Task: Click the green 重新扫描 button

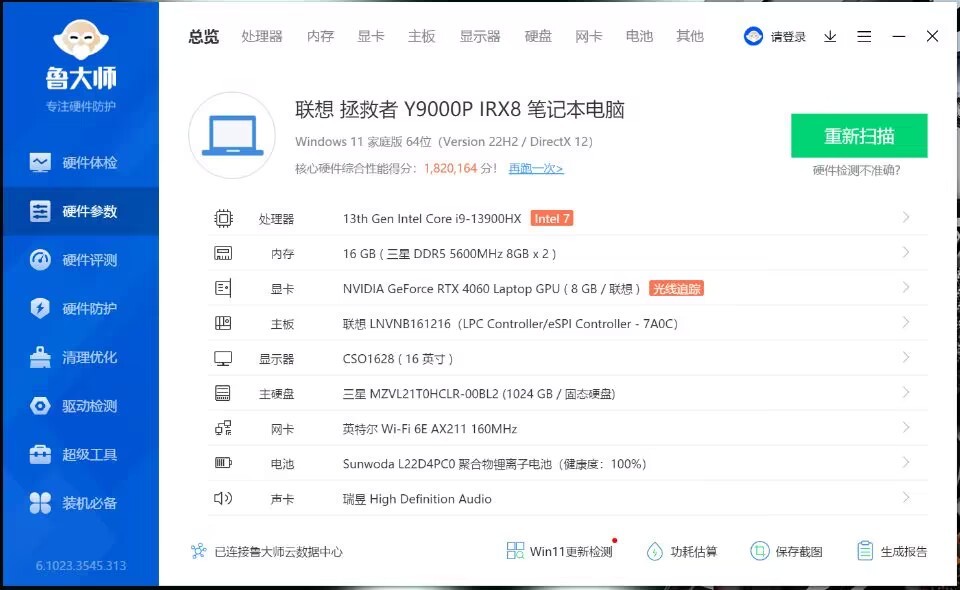Action: coord(859,136)
